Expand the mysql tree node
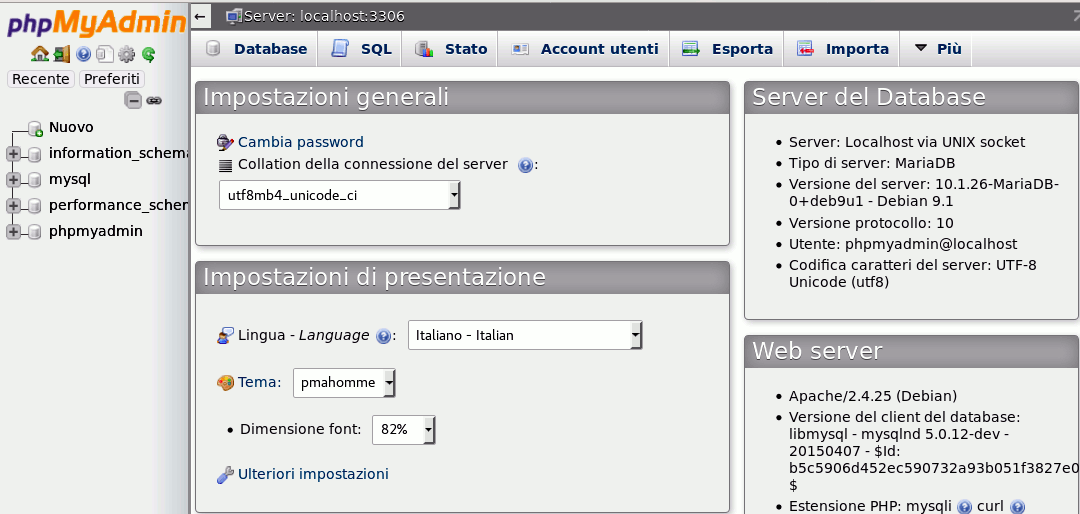This screenshot has width=1080, height=514. (x=13, y=180)
